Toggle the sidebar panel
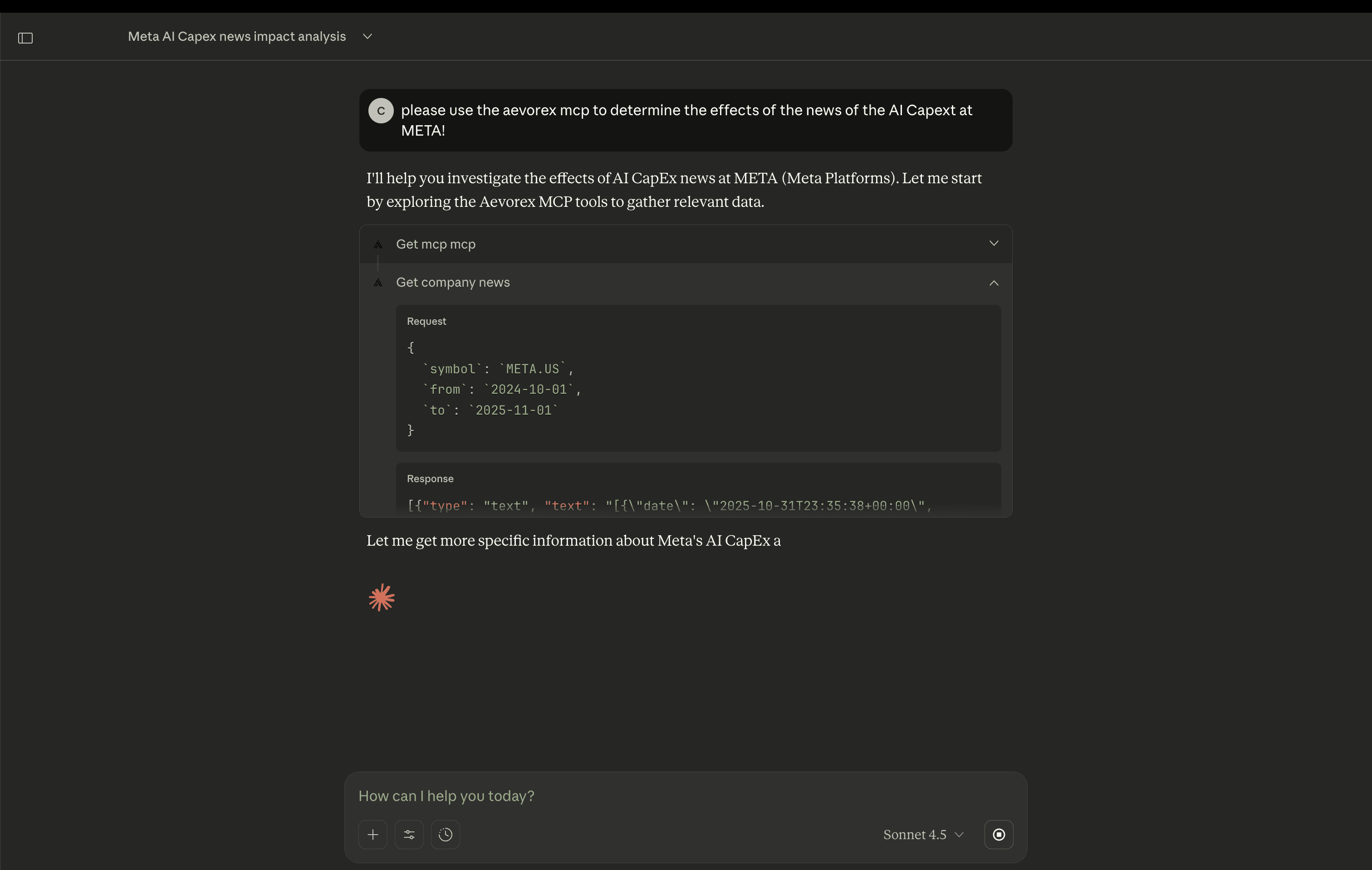Screen dimensions: 1372x870 tap(25, 38)
